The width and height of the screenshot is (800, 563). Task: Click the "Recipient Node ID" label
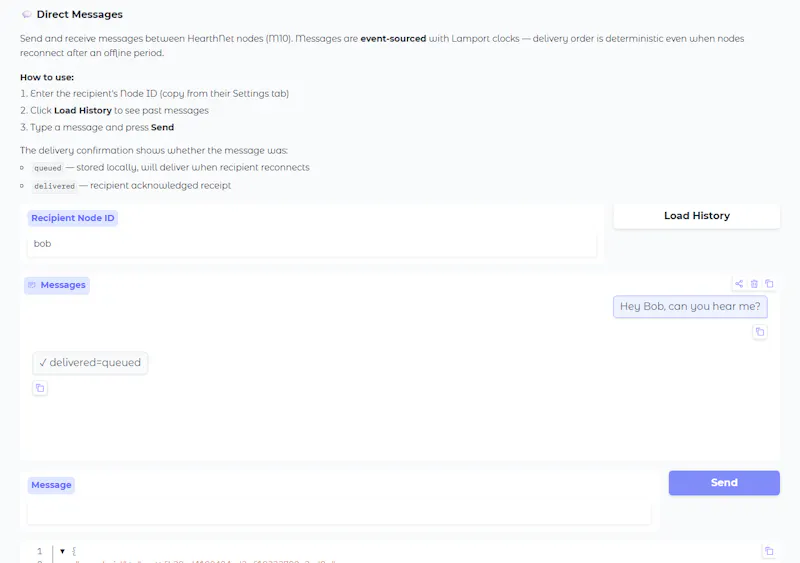click(x=72, y=218)
